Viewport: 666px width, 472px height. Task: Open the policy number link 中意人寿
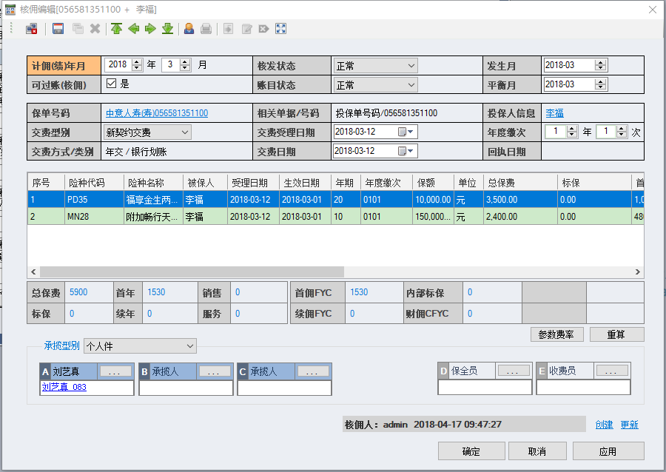coord(156,113)
